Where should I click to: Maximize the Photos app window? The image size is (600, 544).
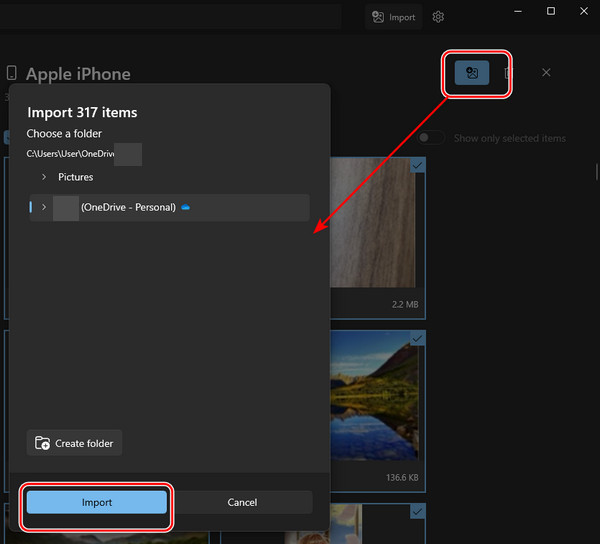point(551,11)
